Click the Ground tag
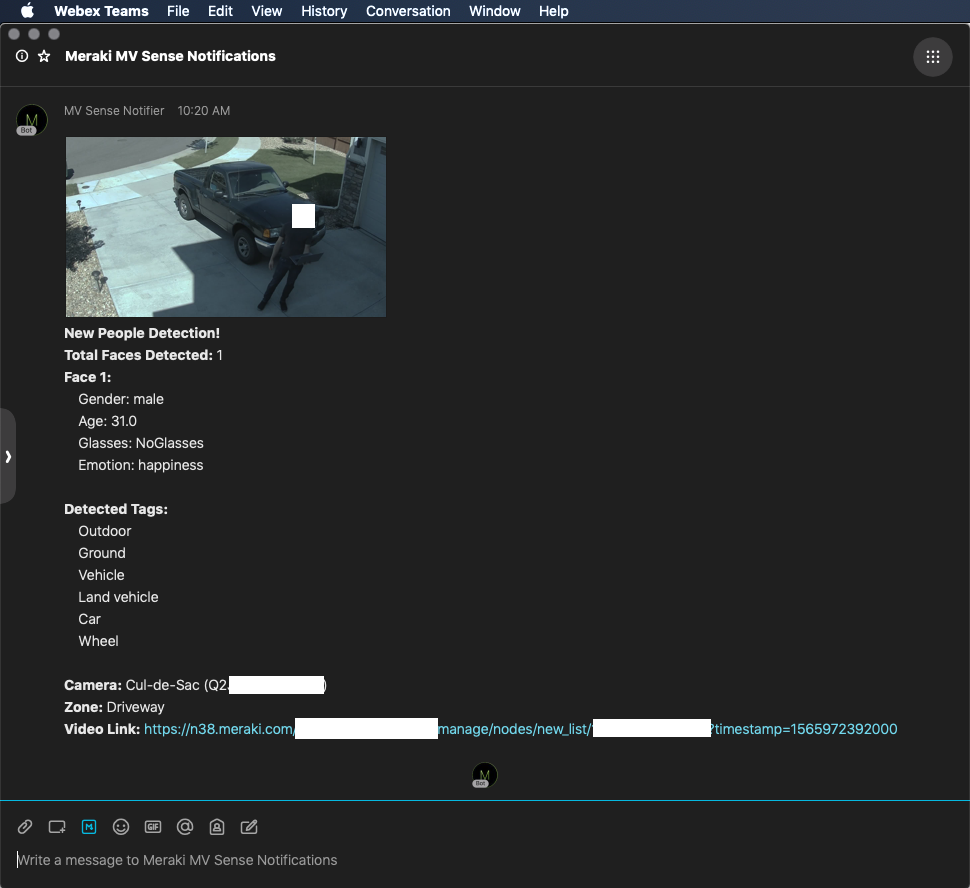The width and height of the screenshot is (970, 888). pyautogui.click(x=102, y=553)
